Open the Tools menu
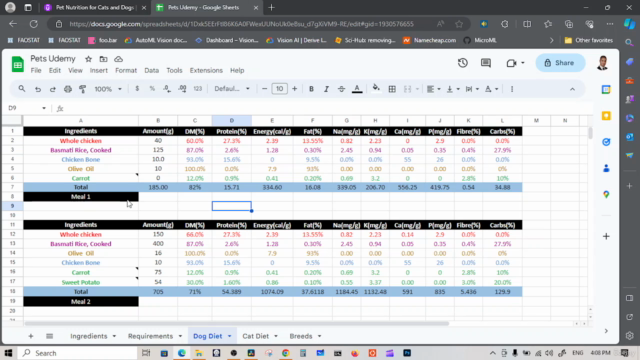 (174, 70)
